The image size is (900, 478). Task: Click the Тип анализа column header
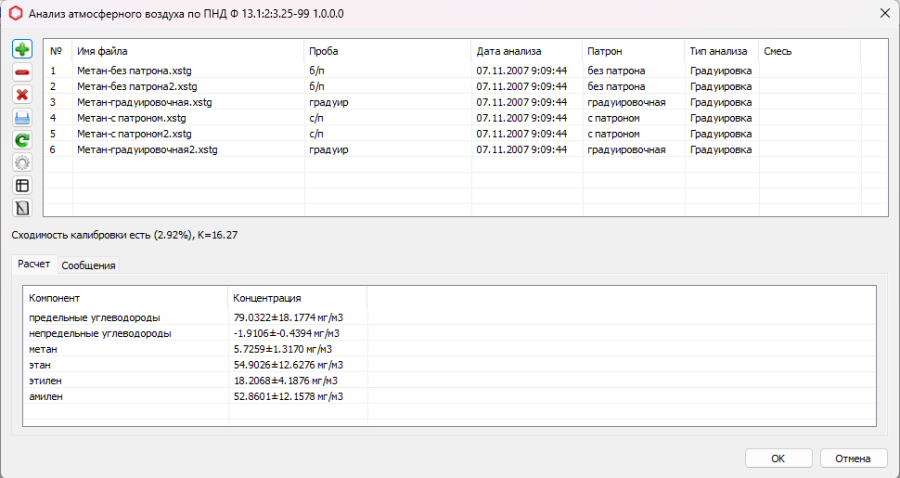pos(722,51)
